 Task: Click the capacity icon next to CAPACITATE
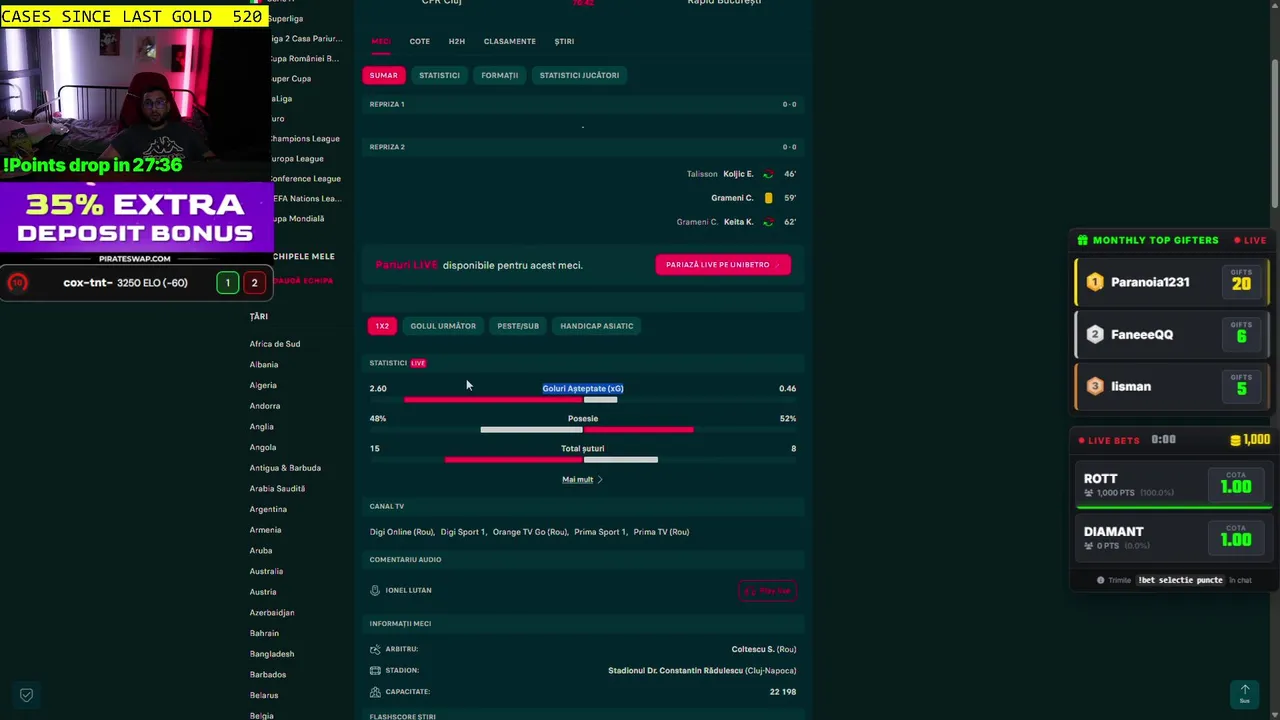(375, 691)
